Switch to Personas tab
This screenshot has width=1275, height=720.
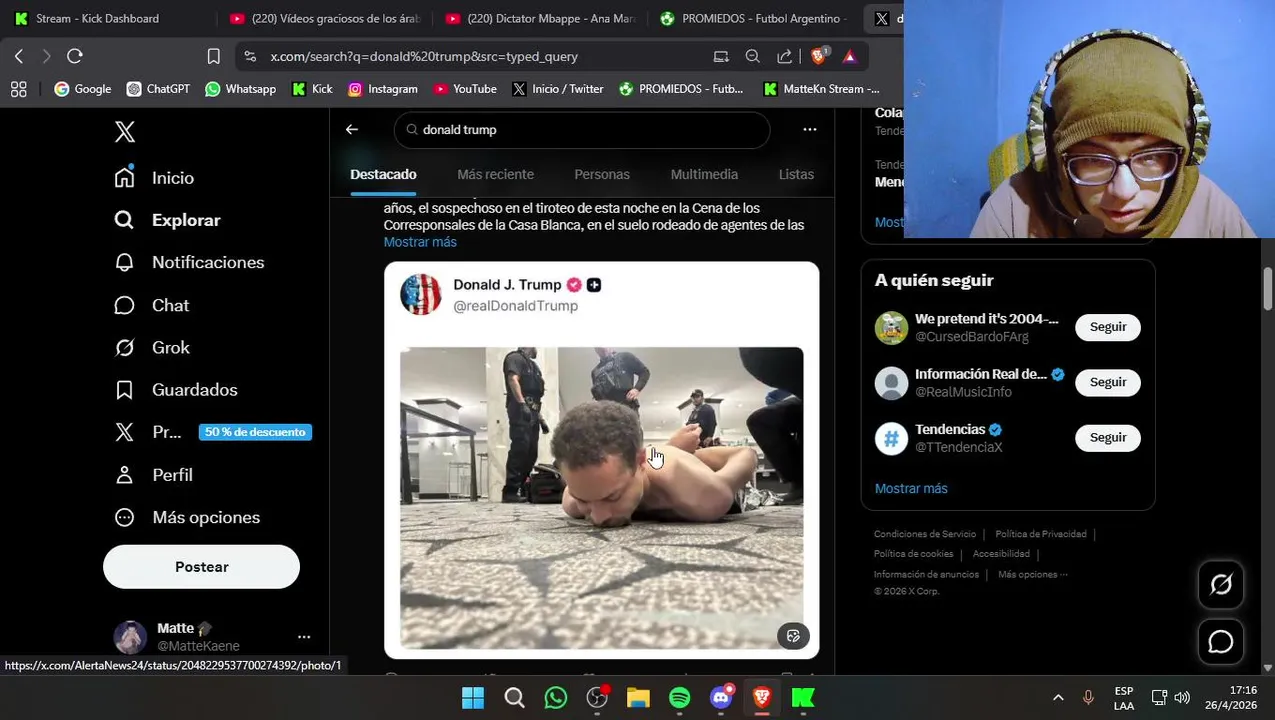[602, 174]
